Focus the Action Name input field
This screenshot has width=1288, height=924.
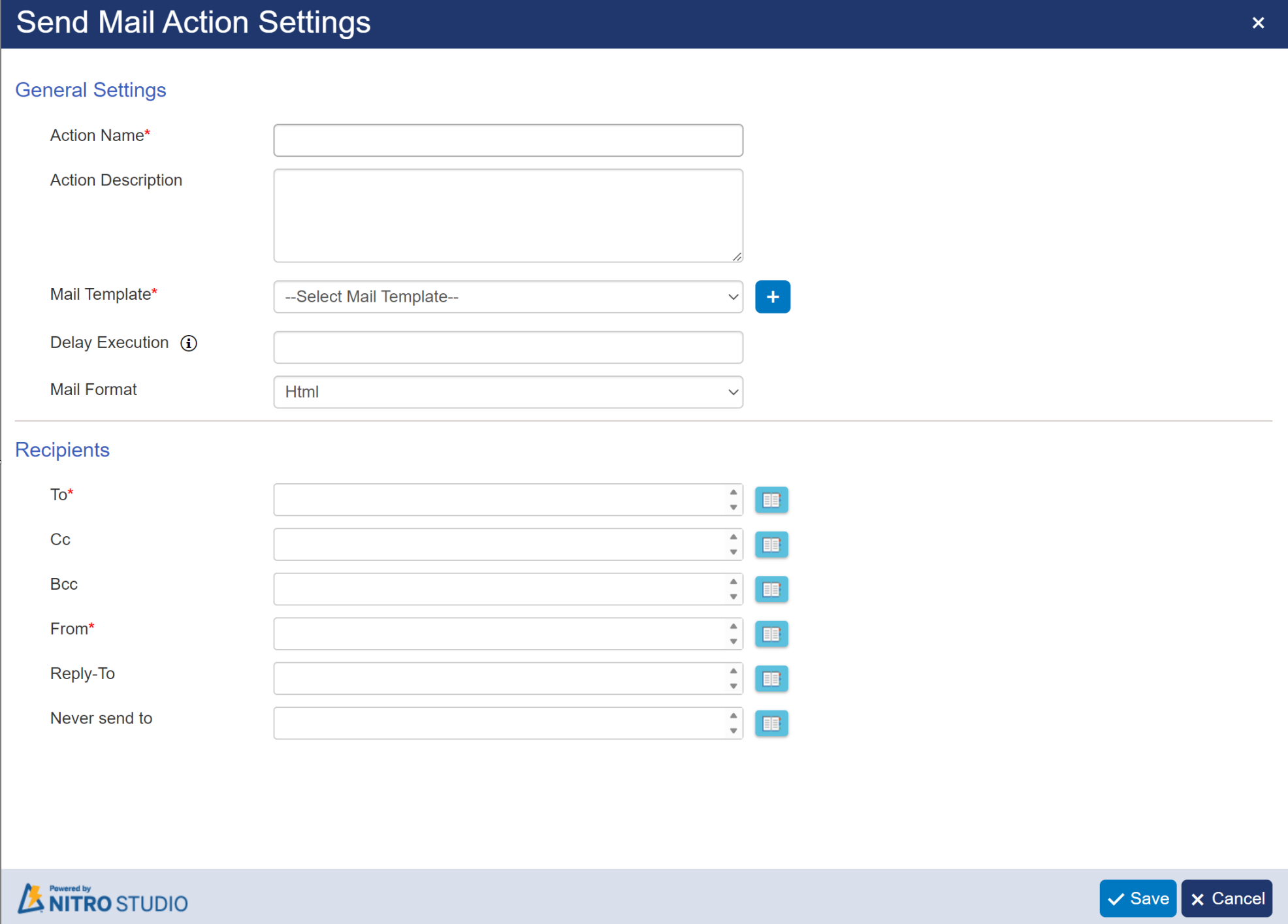click(508, 140)
